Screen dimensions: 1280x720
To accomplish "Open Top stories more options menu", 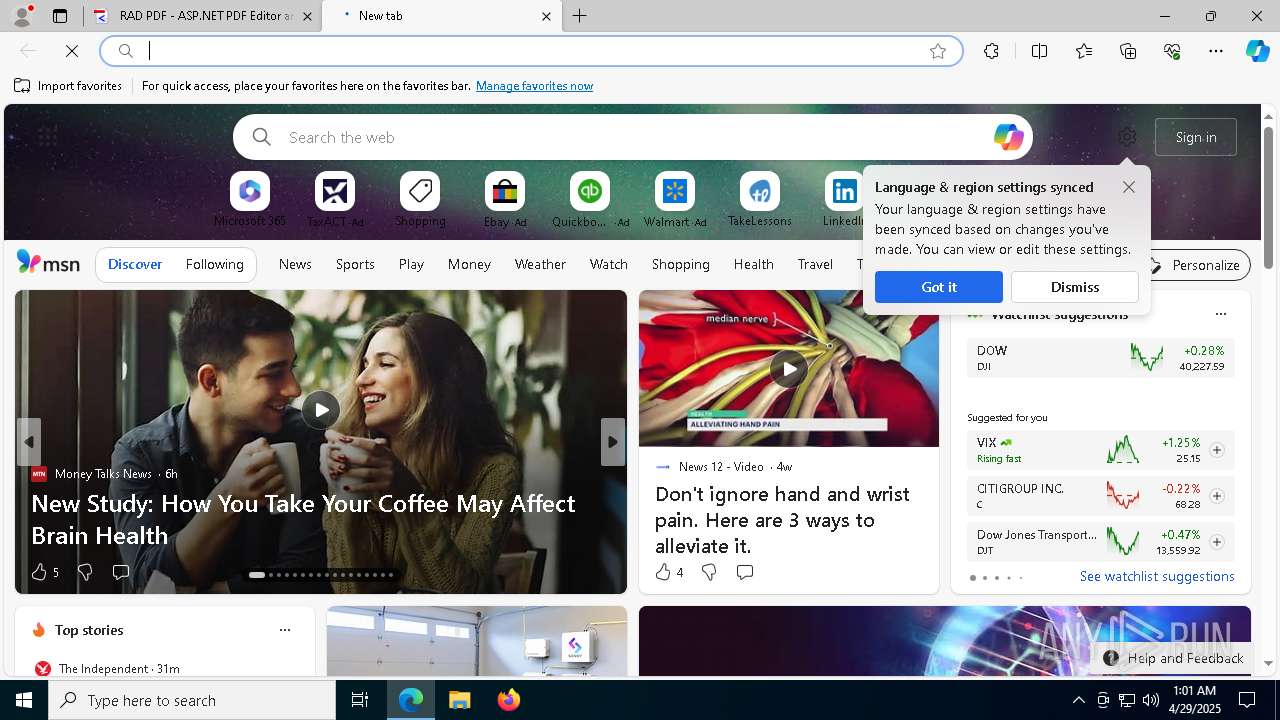I will [x=285, y=630].
